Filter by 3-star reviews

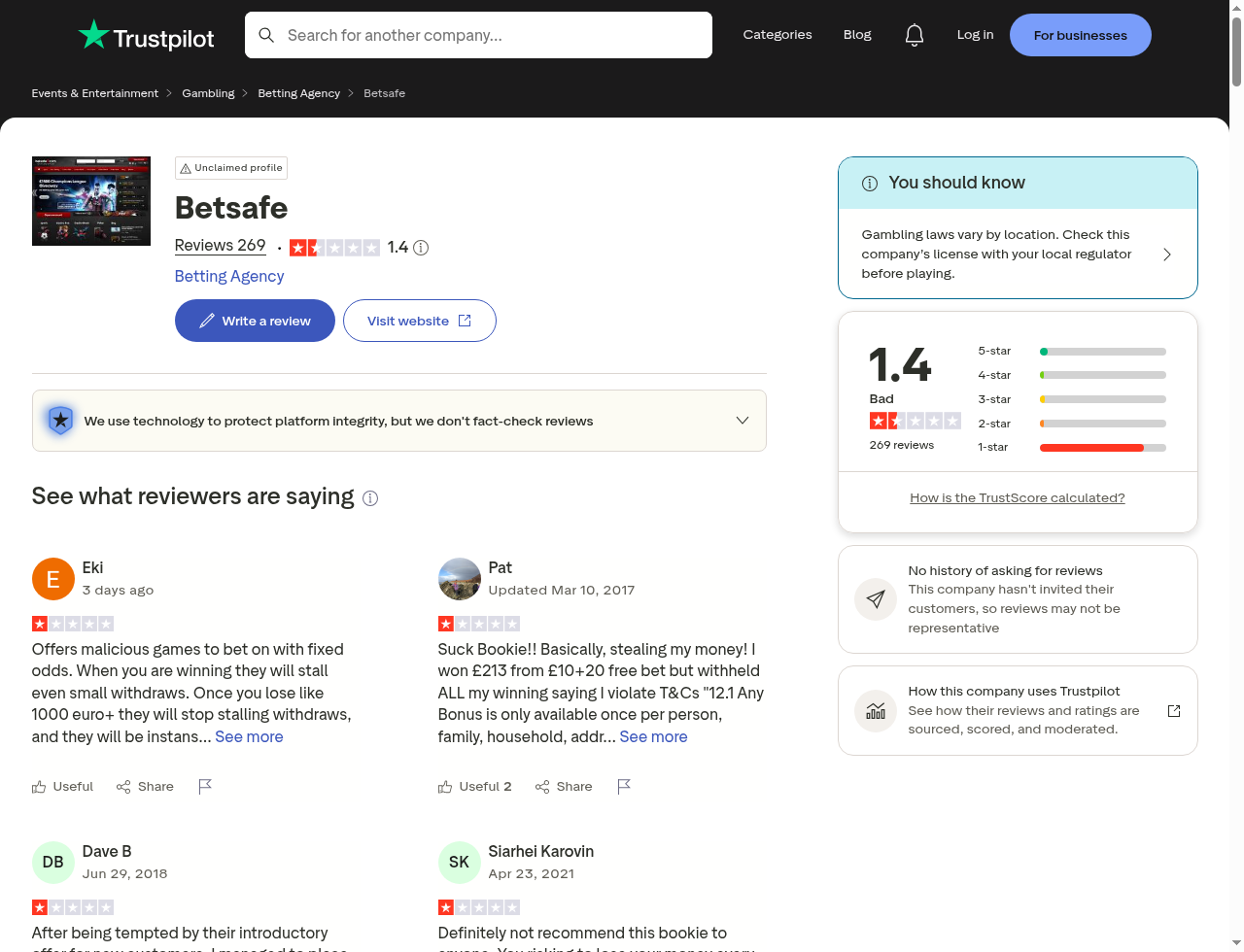pos(1072,399)
